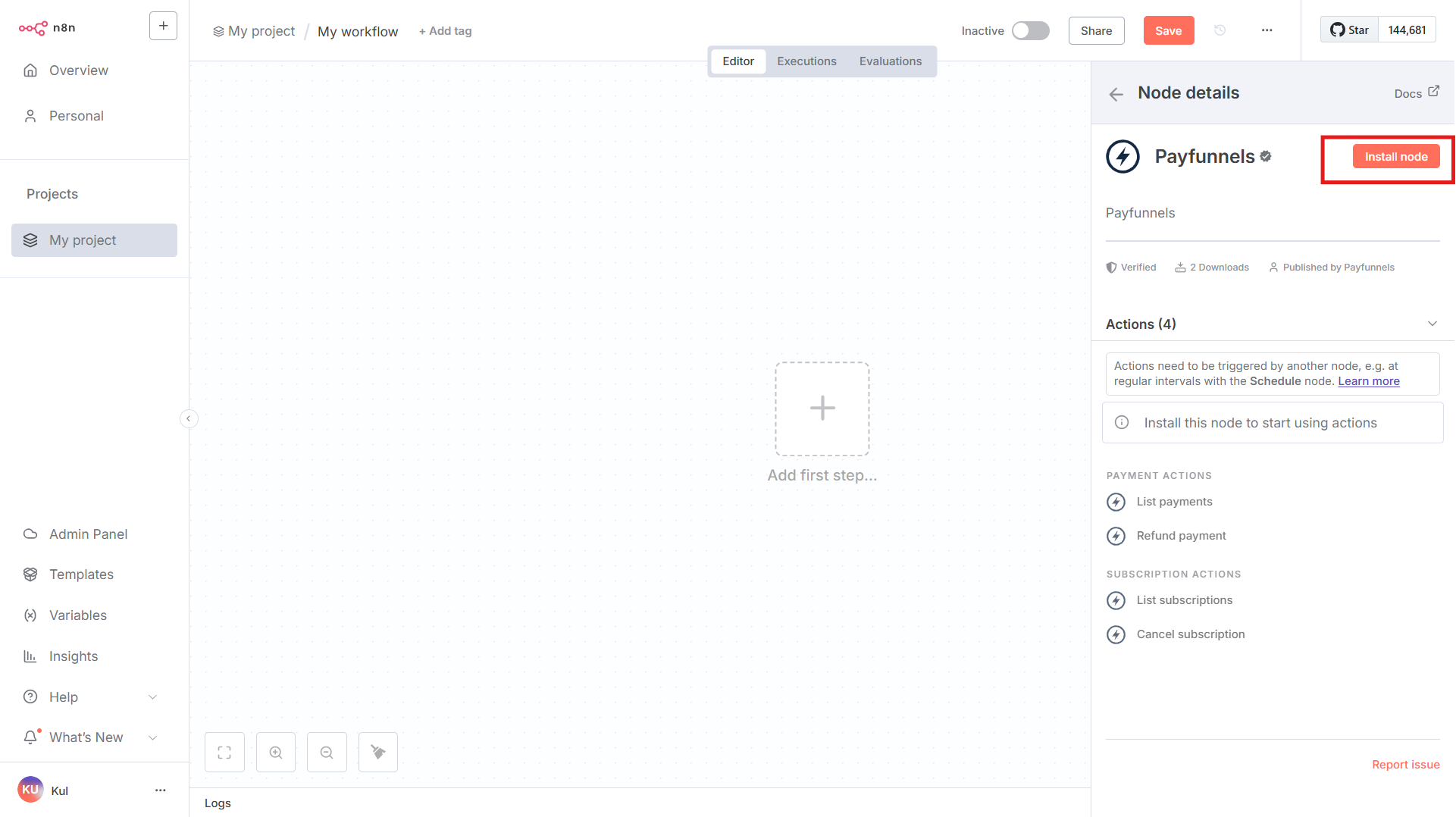
Task: Click the Add first step plus box
Action: tap(822, 409)
